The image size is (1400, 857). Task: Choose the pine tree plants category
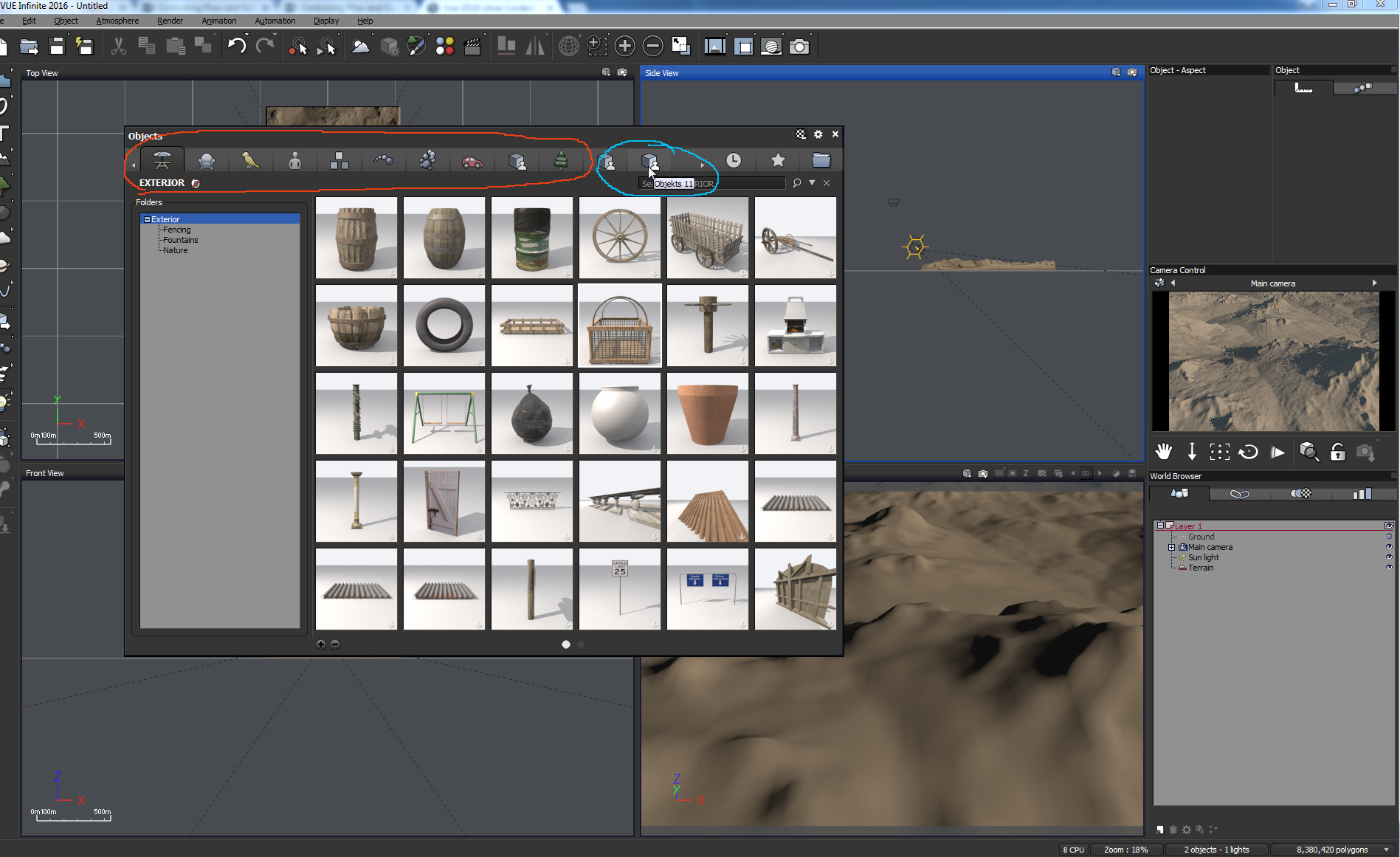(561, 161)
